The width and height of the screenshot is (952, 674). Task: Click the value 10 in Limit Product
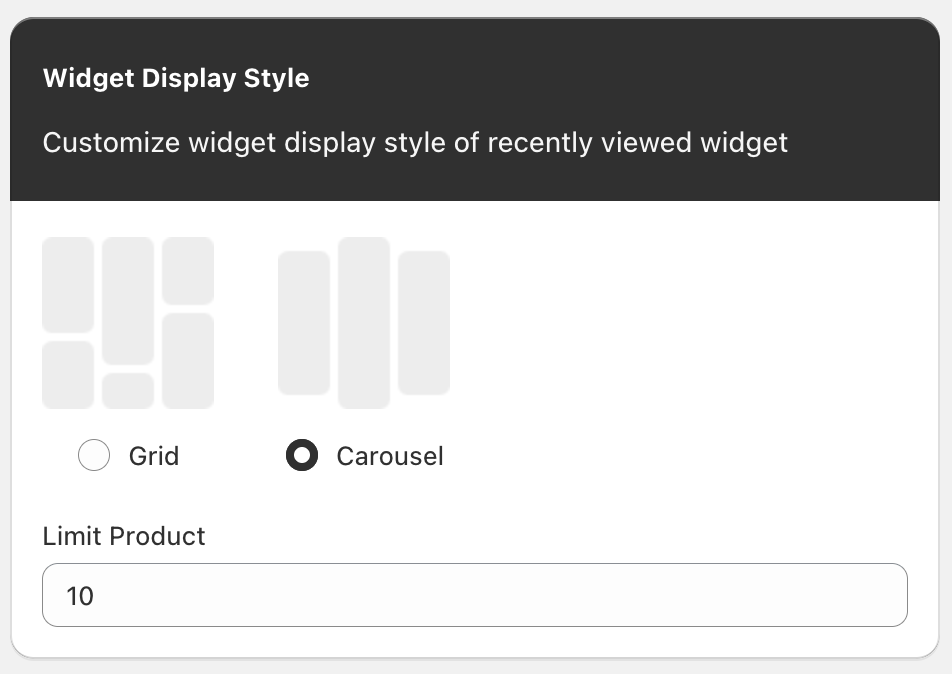click(x=80, y=596)
